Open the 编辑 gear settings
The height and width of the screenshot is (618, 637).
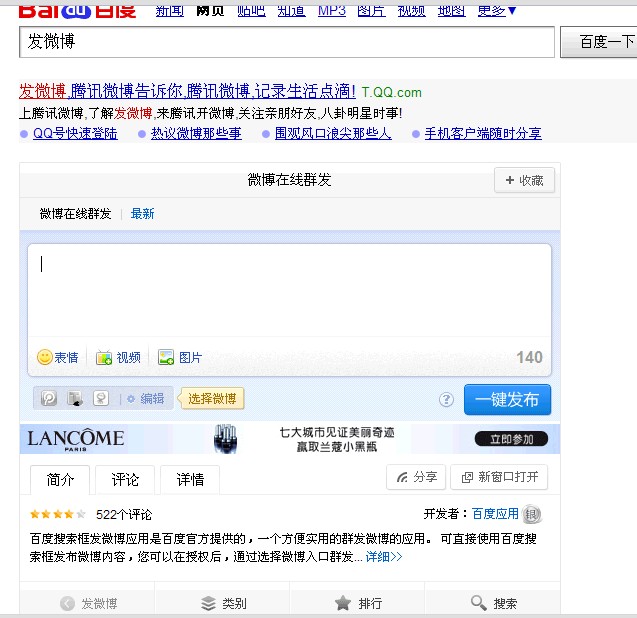coord(145,399)
